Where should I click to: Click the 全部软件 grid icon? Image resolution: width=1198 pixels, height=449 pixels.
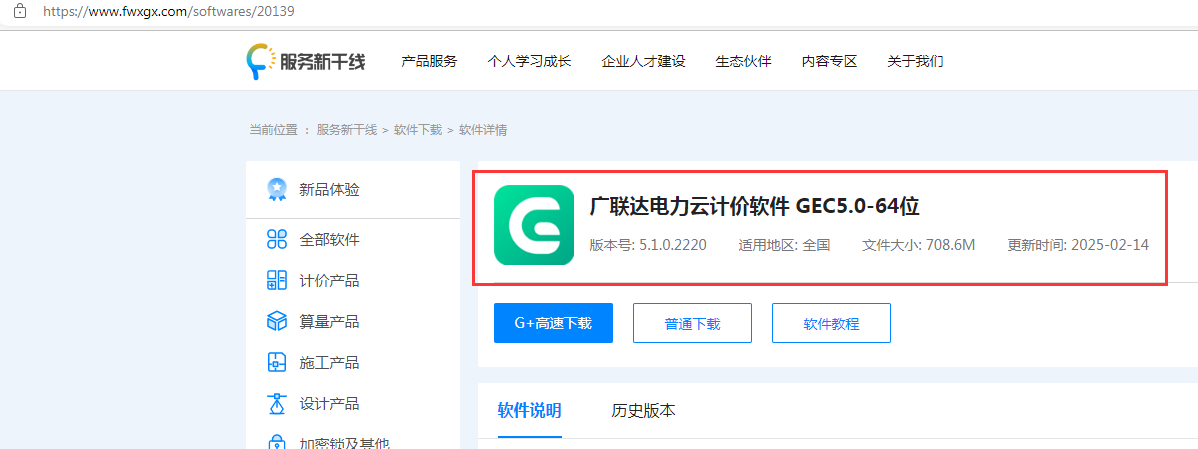277,240
